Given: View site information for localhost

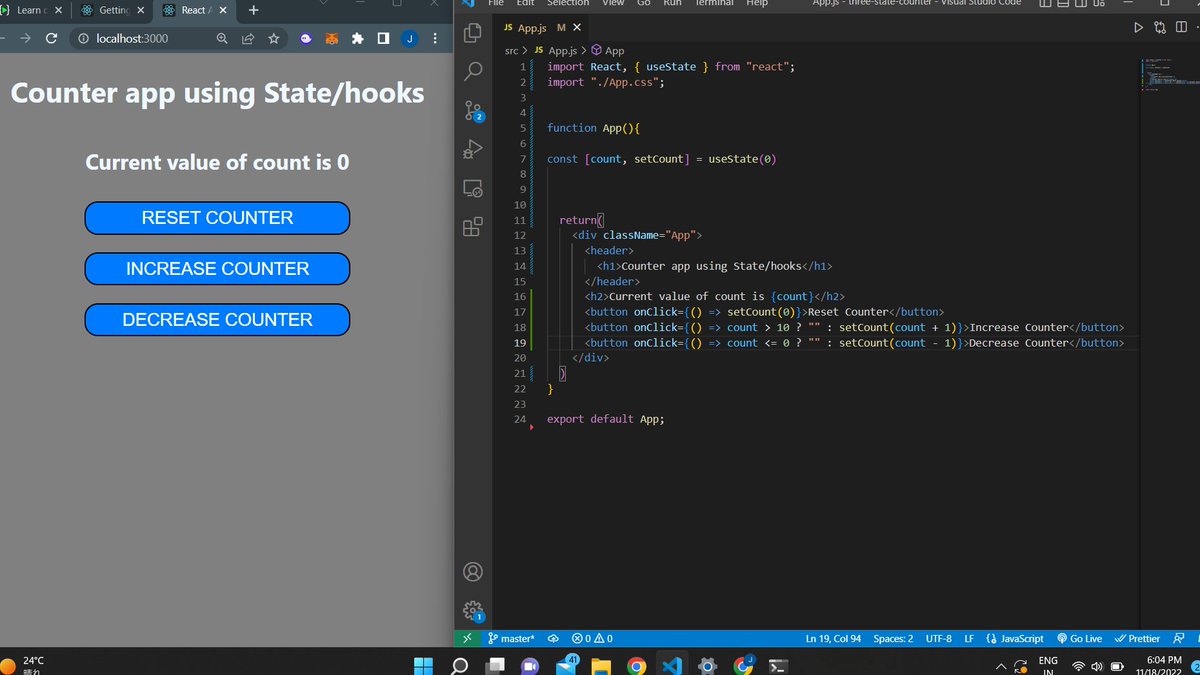Looking at the screenshot, I should (83, 39).
